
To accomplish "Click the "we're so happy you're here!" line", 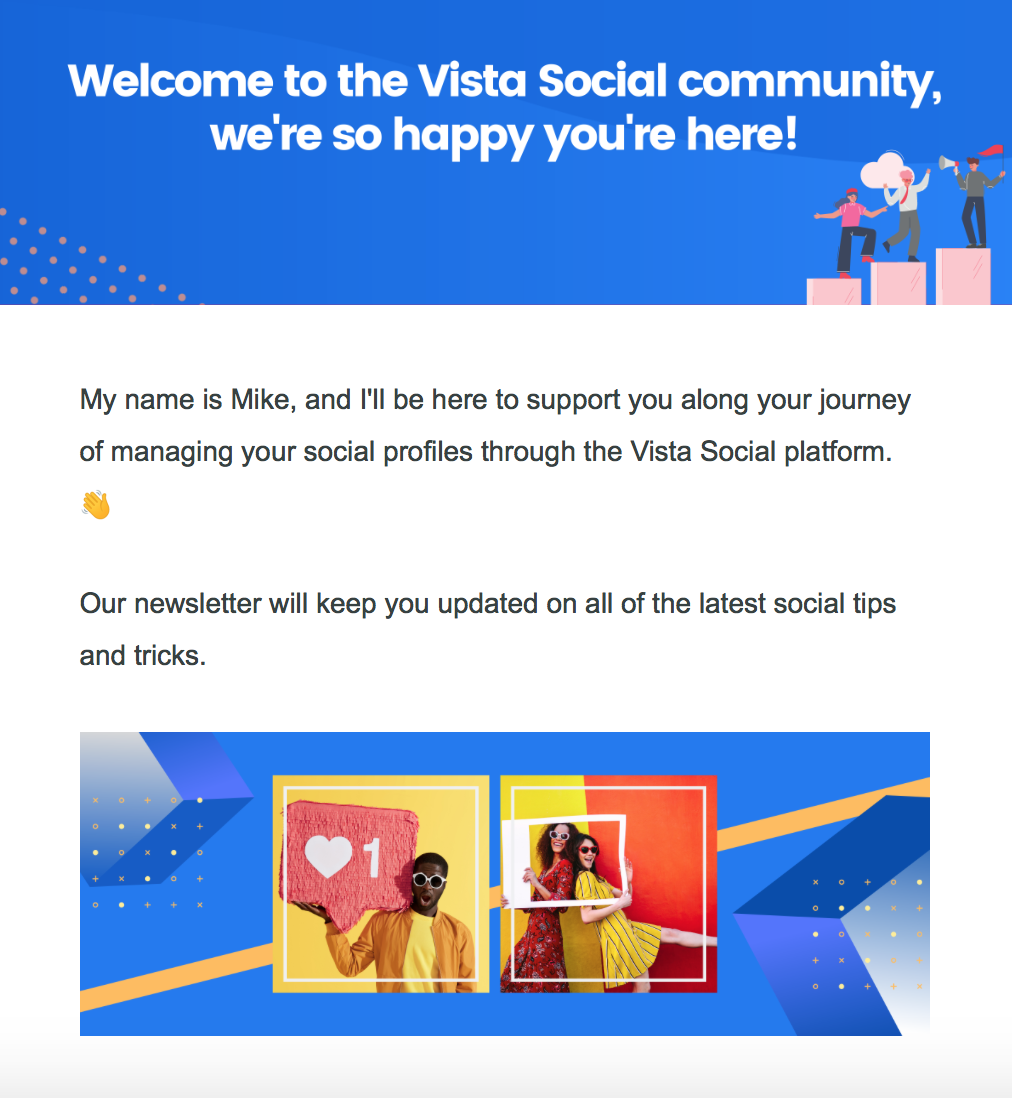I will click(505, 134).
